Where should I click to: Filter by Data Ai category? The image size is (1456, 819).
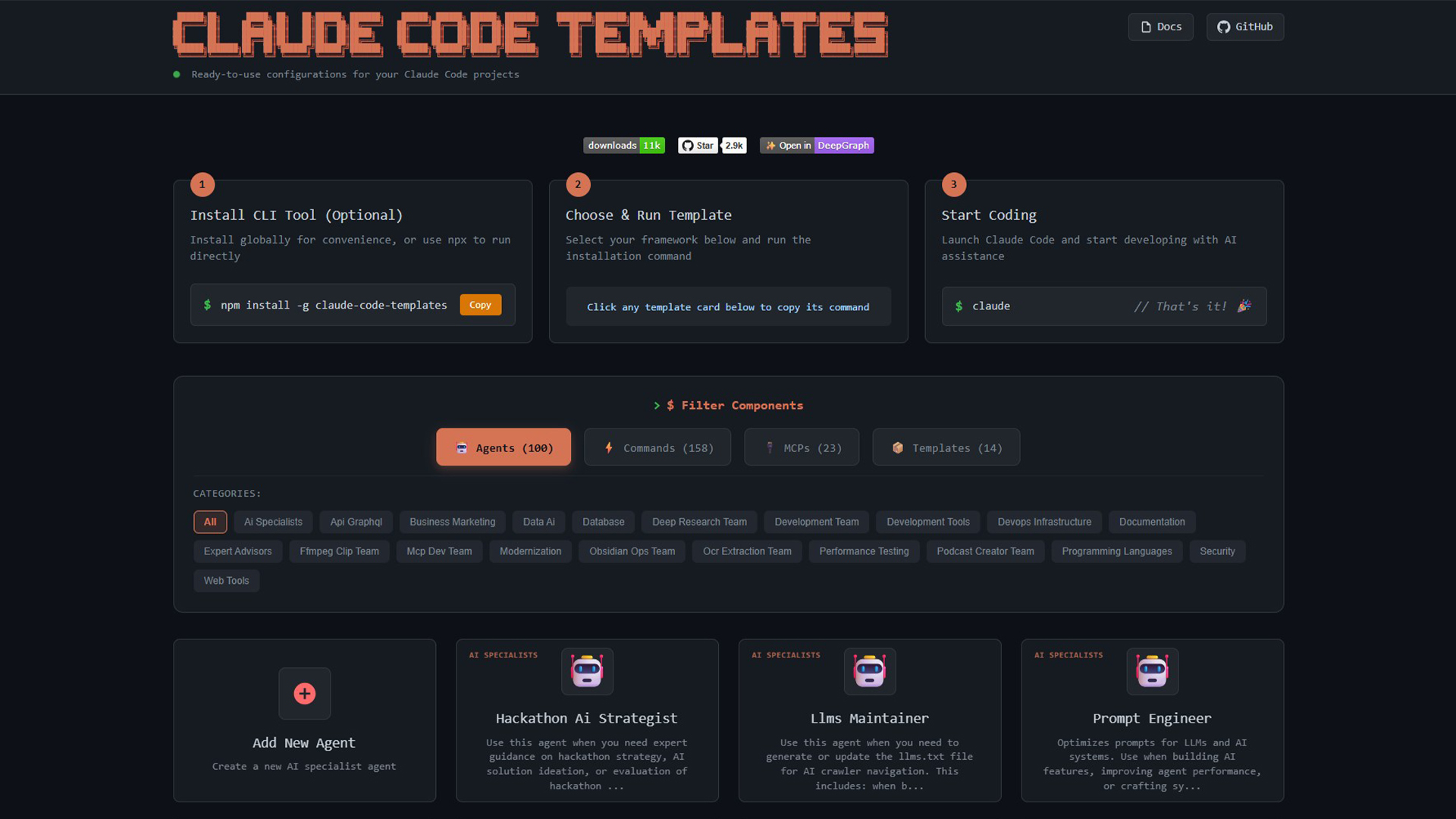pos(538,522)
